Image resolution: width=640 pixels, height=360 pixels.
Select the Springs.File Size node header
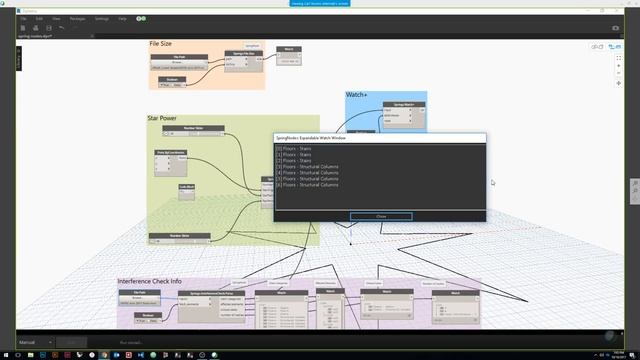coord(244,53)
